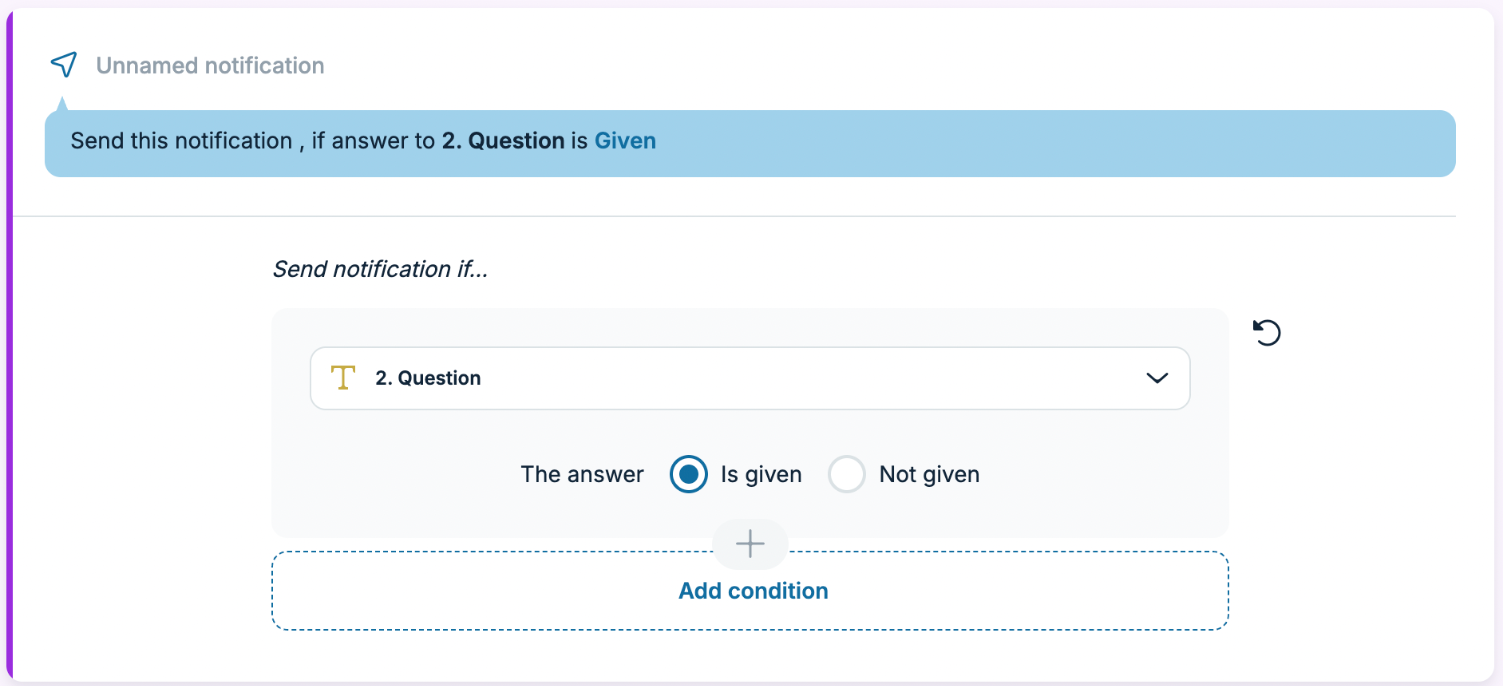Click the reset condition circular arrow icon
Screen dimensions: 1503x686
[x=1267, y=332]
